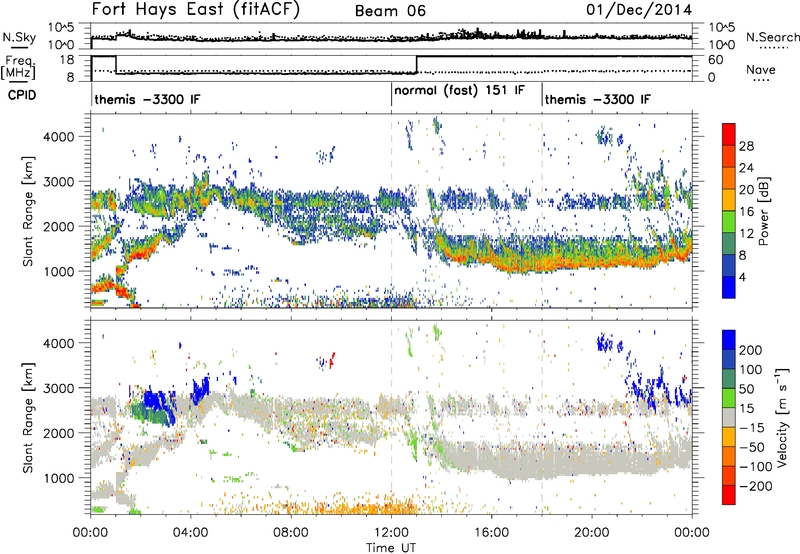Click the '-50' tick on Velocity colorbar
This screenshot has width=800, height=554.
[753, 447]
